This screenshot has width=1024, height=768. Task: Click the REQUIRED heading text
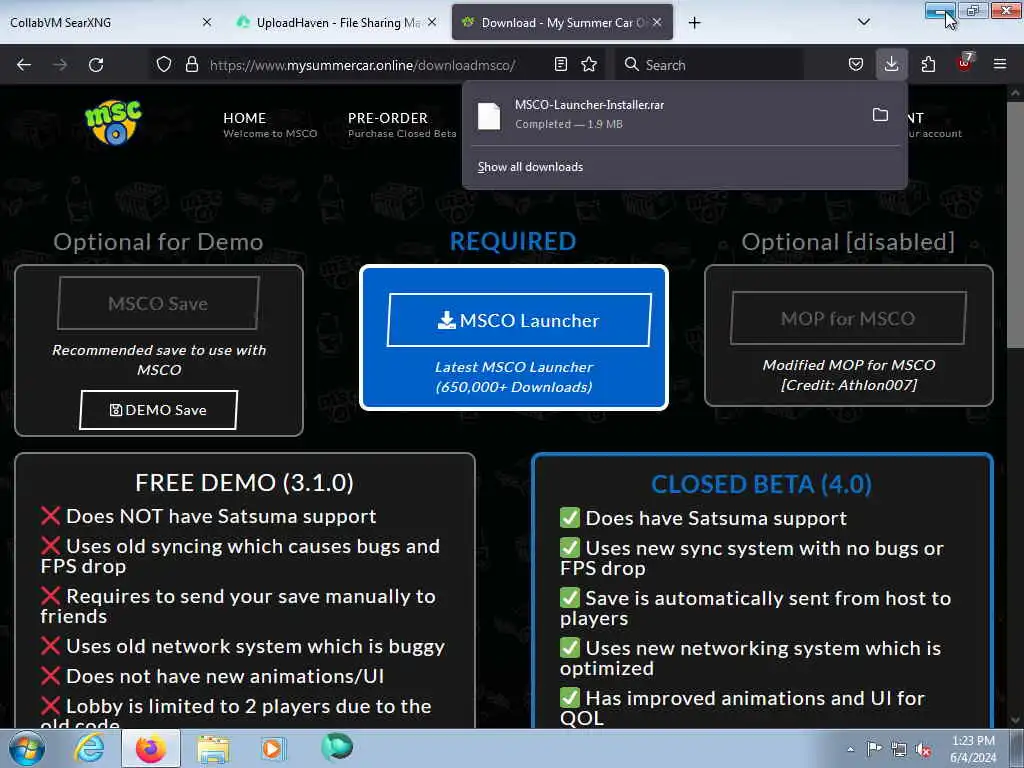513,242
